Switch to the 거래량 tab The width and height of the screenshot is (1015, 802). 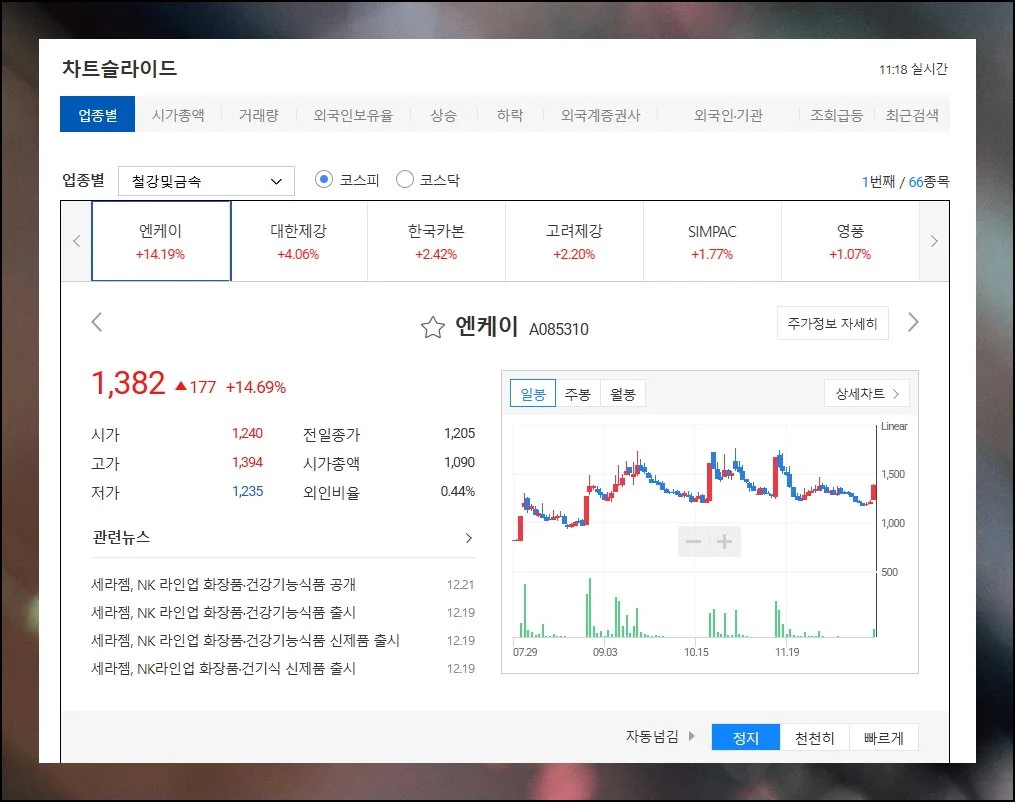click(258, 115)
